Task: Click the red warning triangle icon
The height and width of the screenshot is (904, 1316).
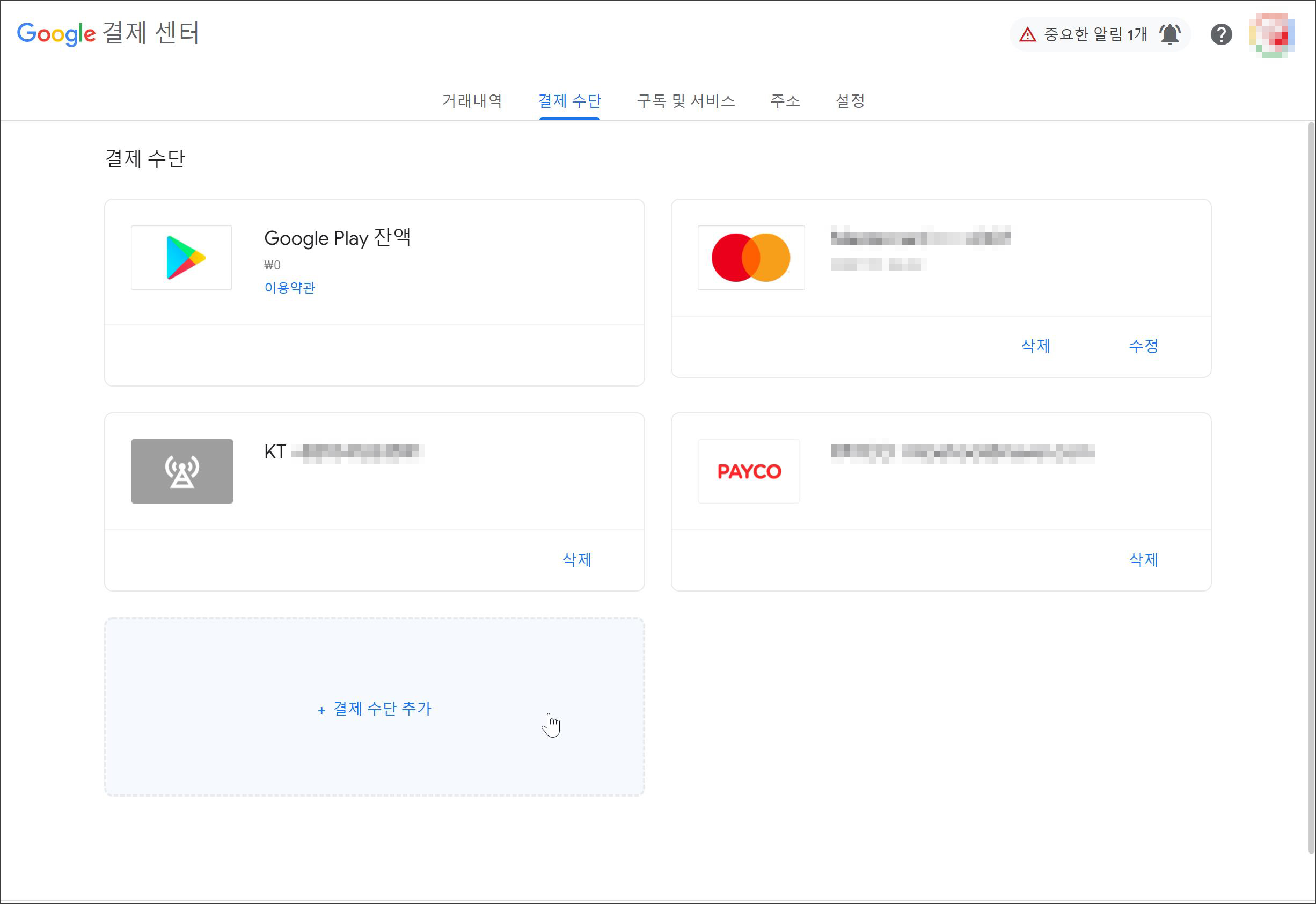Action: (1027, 34)
